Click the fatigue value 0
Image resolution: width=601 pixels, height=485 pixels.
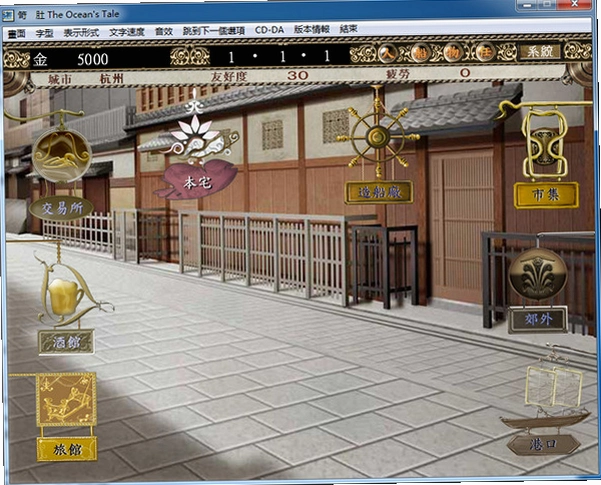coord(465,72)
